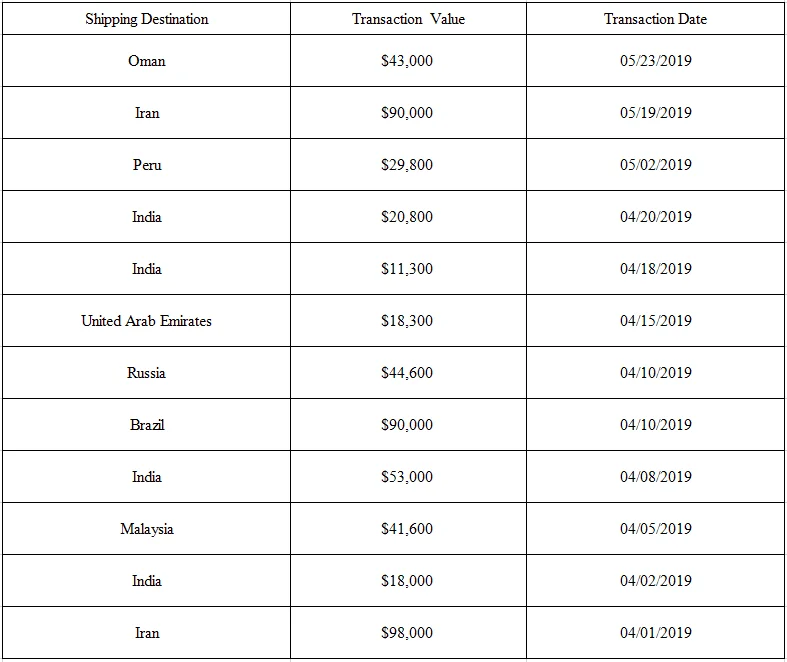Screen dimensions: 787x662
Task: Select the $43,000 transaction value
Action: point(407,61)
